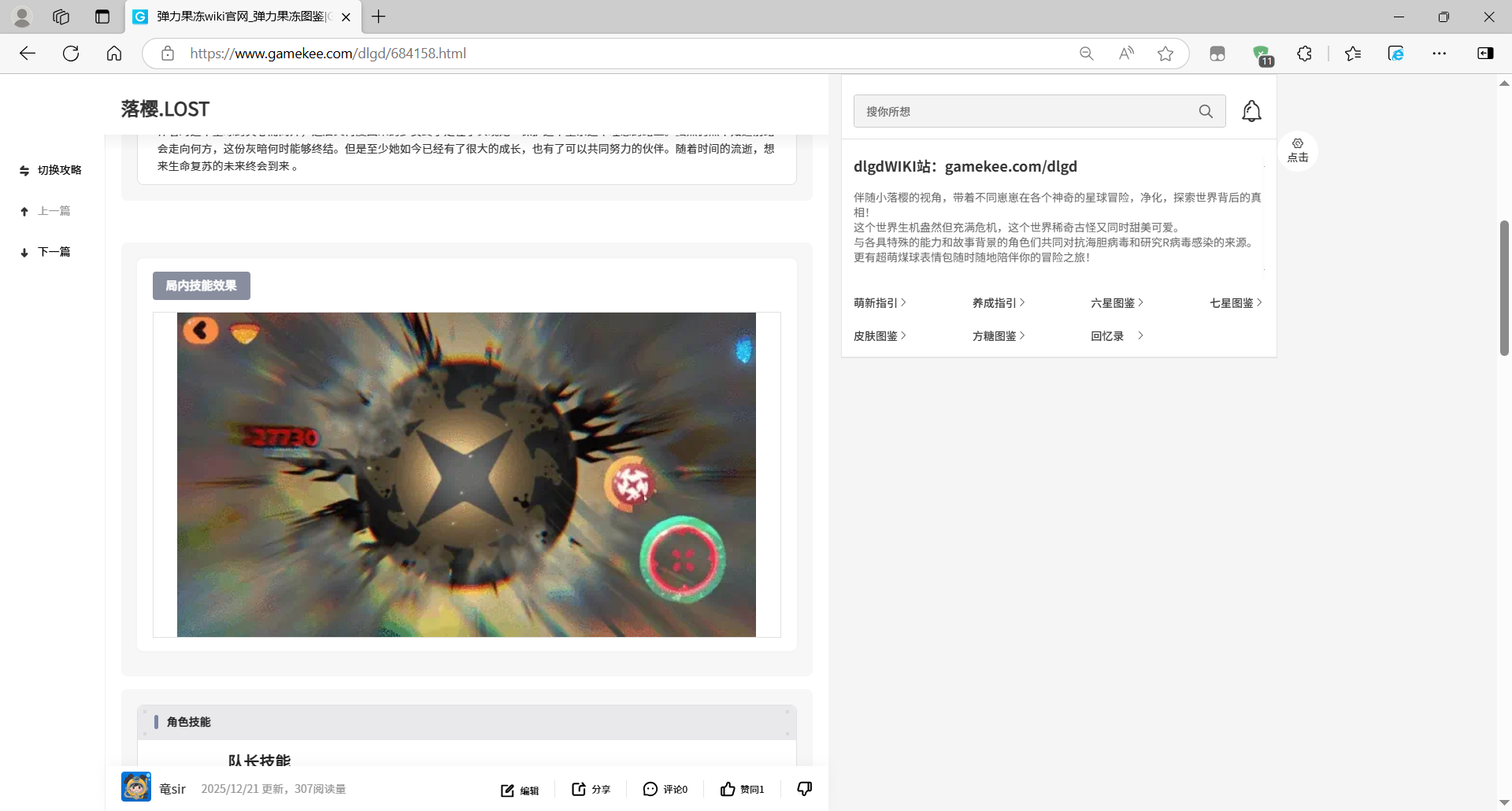Image resolution: width=1512 pixels, height=811 pixels.
Task: Open the tab actions menu
Action: click(102, 17)
